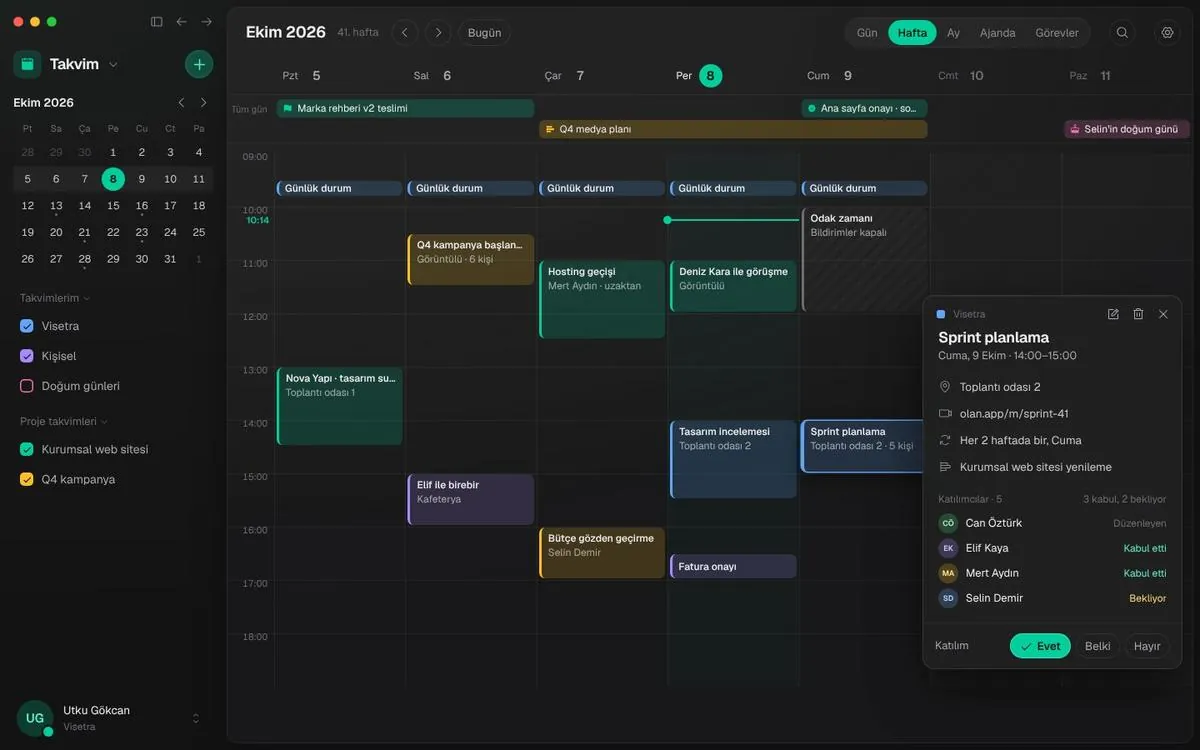Show next month in the mini calendar
The image size is (1200, 750).
(x=204, y=102)
